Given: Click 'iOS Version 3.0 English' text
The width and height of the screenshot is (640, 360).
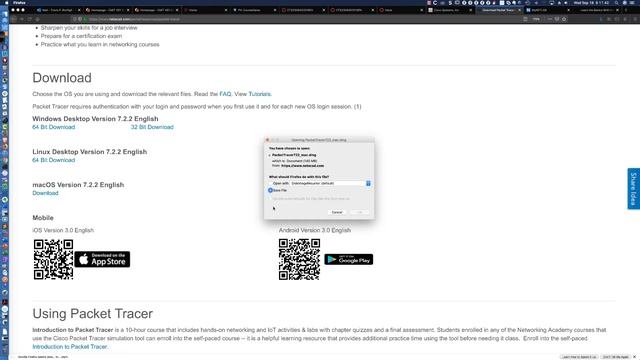Looking at the screenshot, I should click(x=63, y=230).
